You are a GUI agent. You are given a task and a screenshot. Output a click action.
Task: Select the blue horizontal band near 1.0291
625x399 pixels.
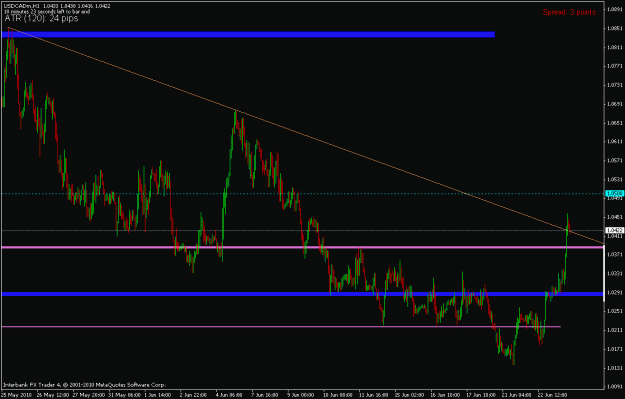pyautogui.click(x=303, y=294)
